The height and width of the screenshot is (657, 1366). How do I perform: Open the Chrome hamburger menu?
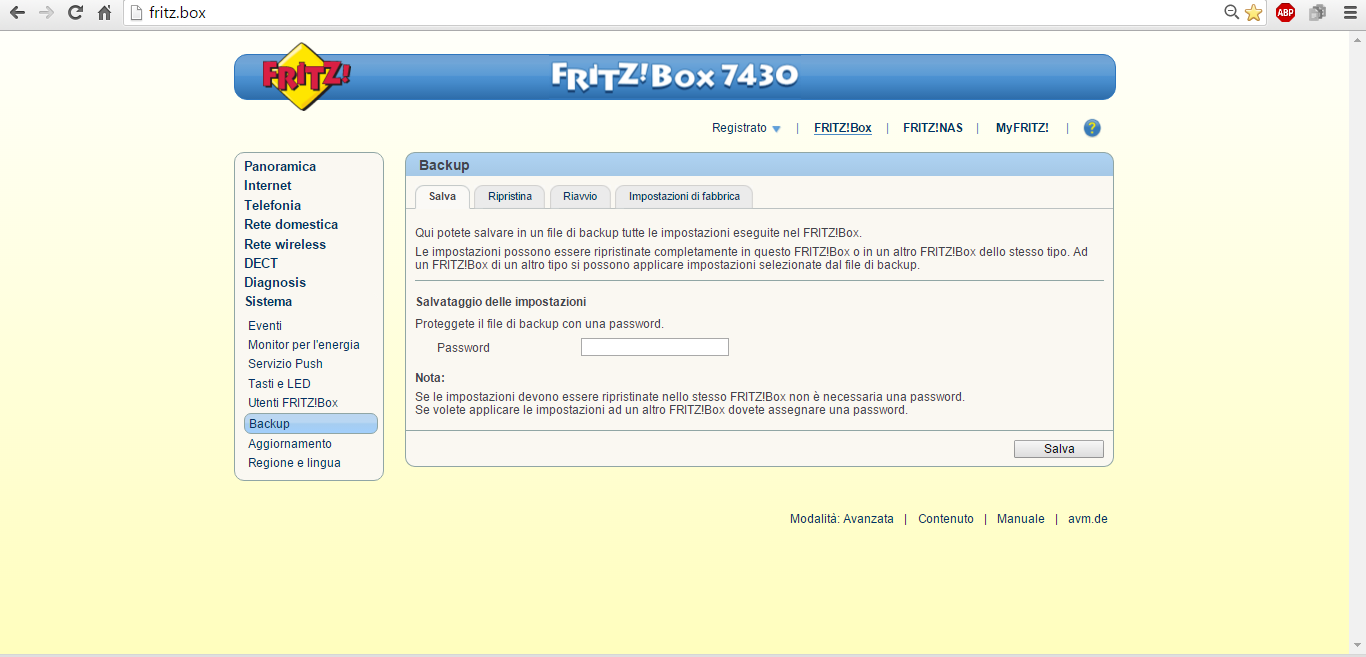pos(1349,13)
